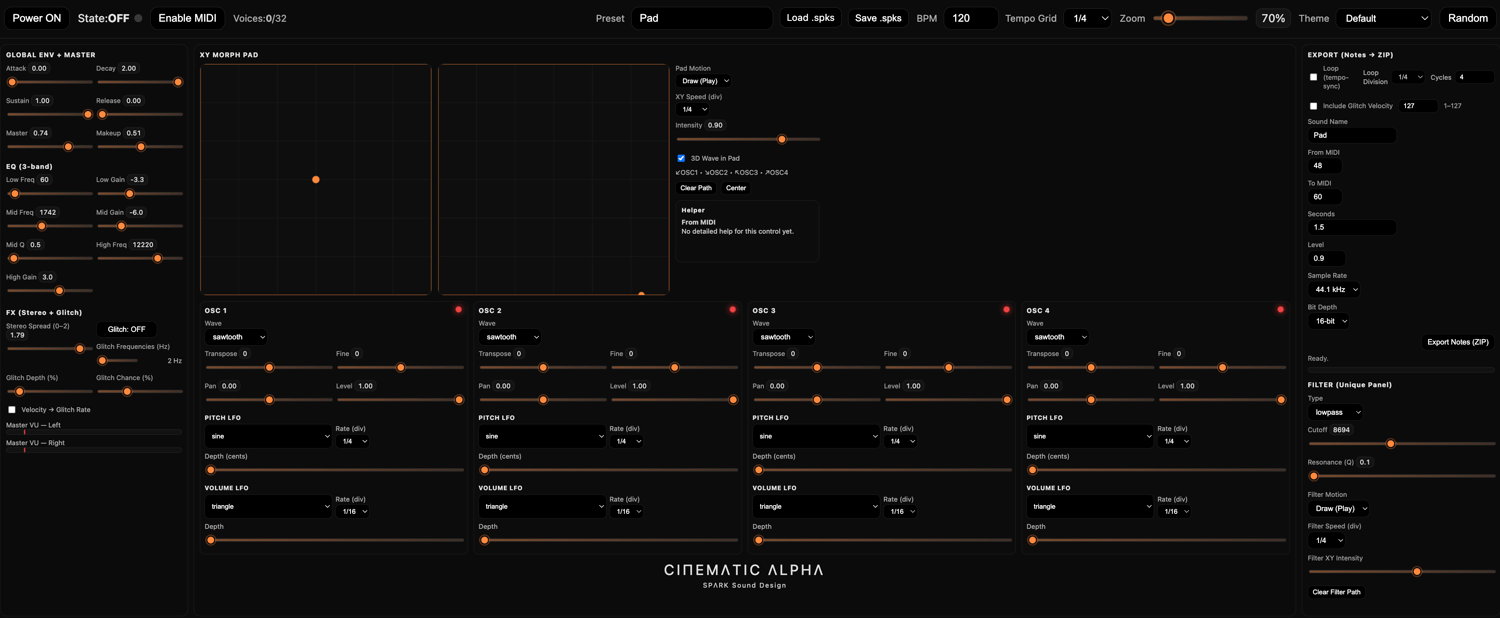Adjust the Zoom slider in the top bar
The width and height of the screenshot is (1500, 618).
coord(1200,18)
